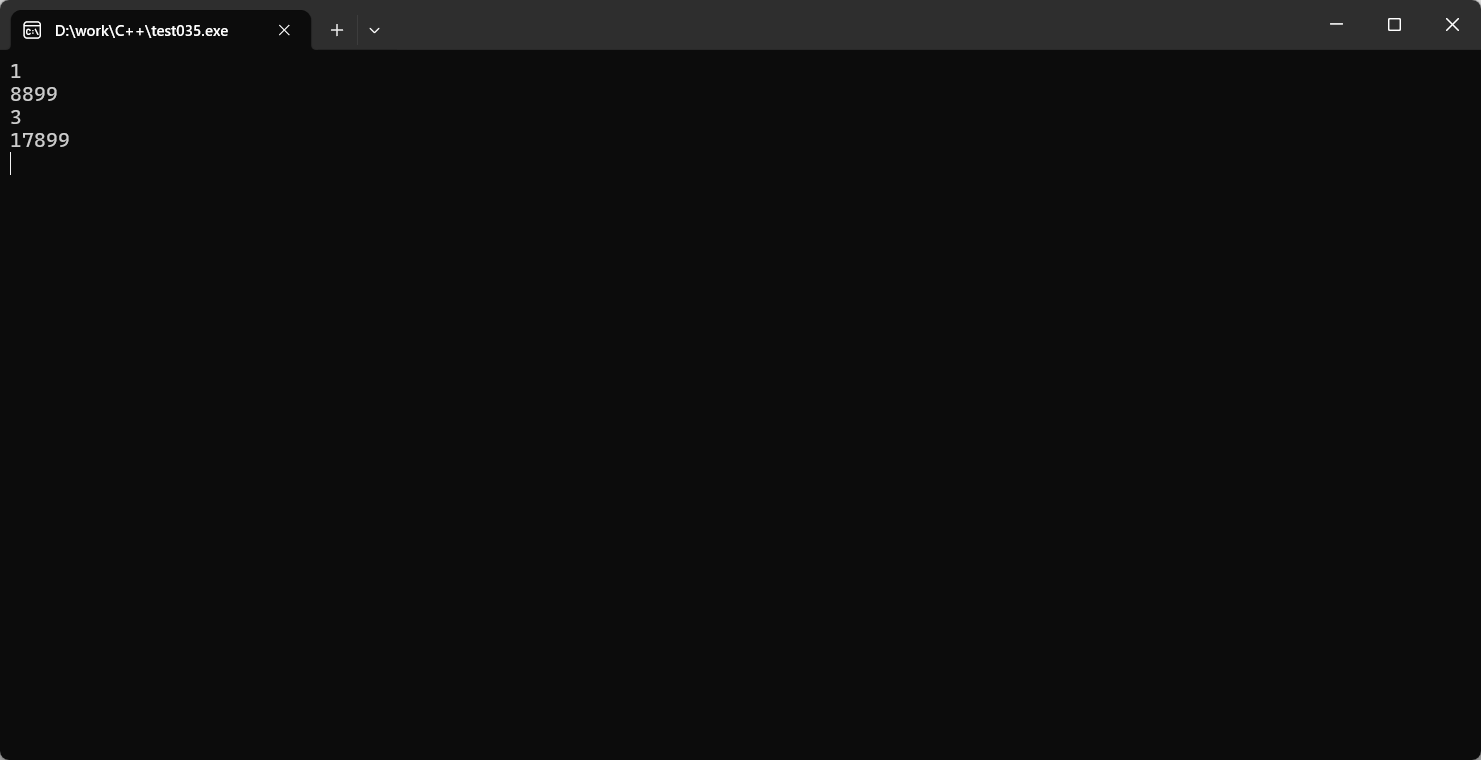Click the output line showing 17899

[x=40, y=140]
